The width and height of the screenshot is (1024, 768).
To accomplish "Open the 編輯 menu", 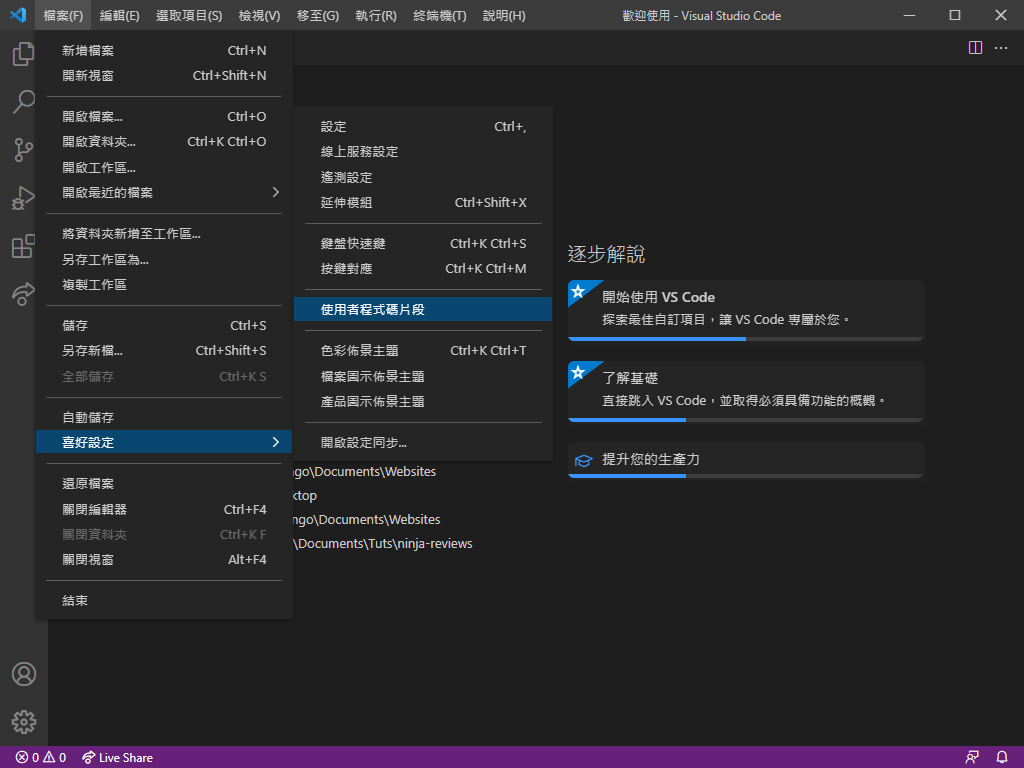I will (119, 15).
